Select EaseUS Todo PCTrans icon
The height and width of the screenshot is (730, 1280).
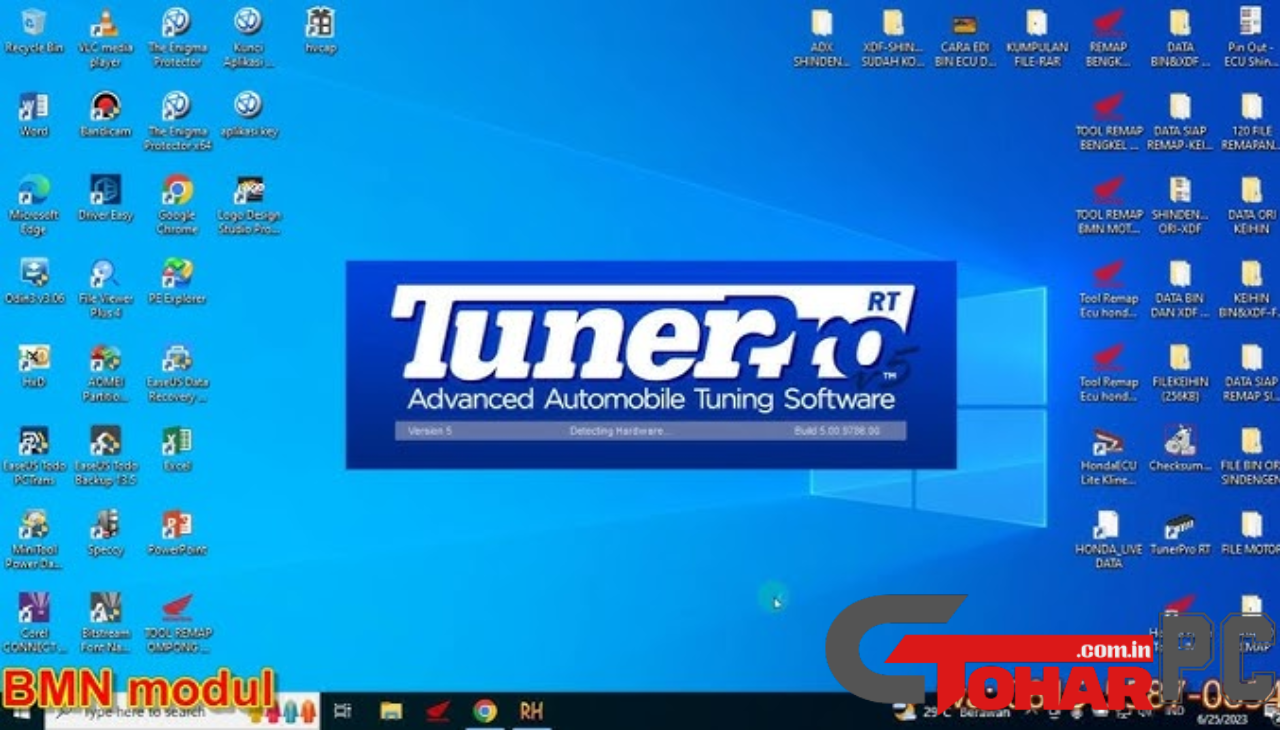point(33,456)
